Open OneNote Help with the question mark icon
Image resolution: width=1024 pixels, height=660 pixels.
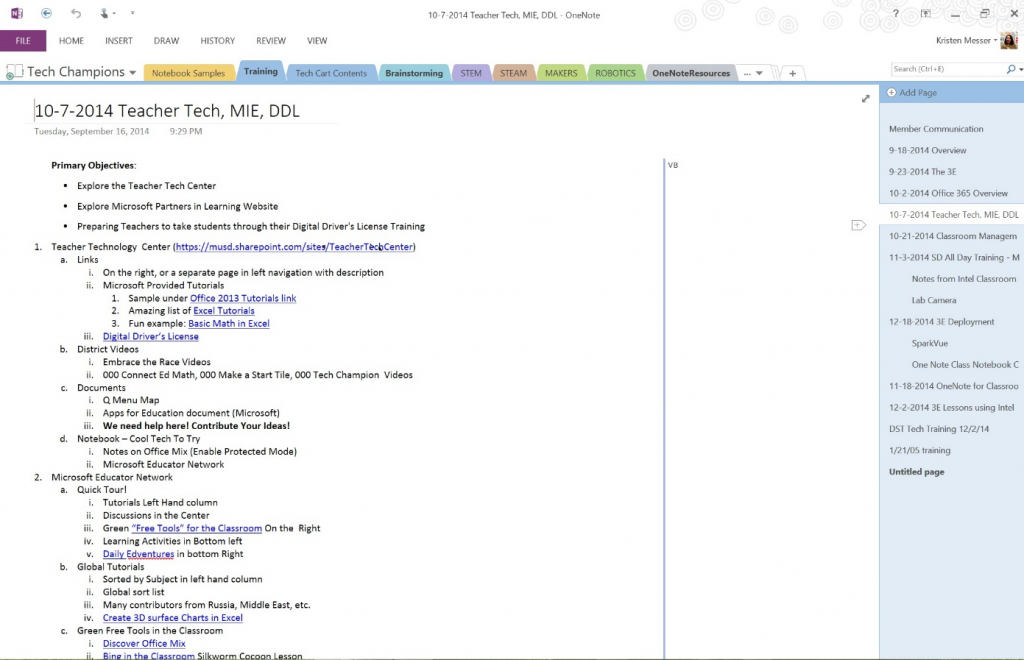pos(895,13)
